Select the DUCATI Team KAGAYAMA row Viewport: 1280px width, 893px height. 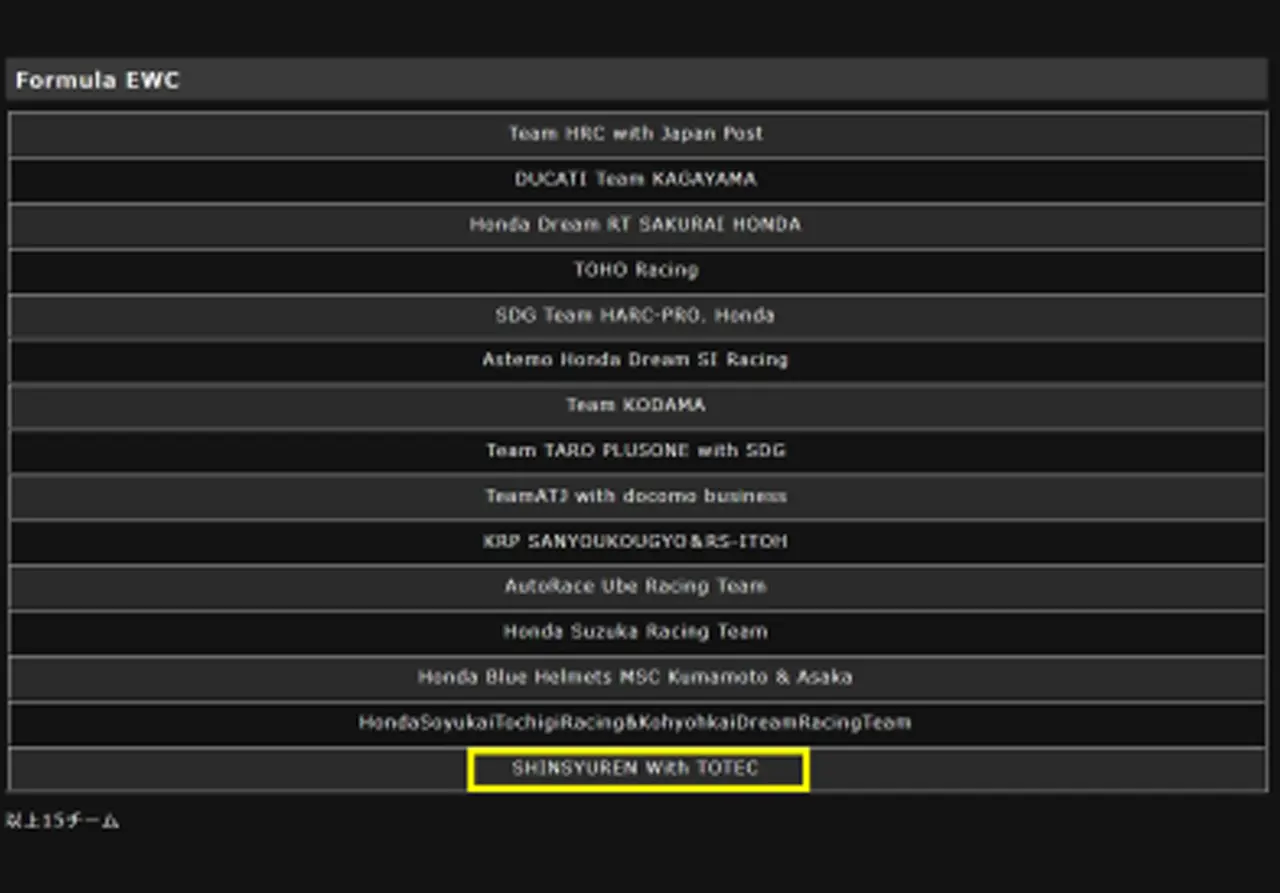(637, 180)
